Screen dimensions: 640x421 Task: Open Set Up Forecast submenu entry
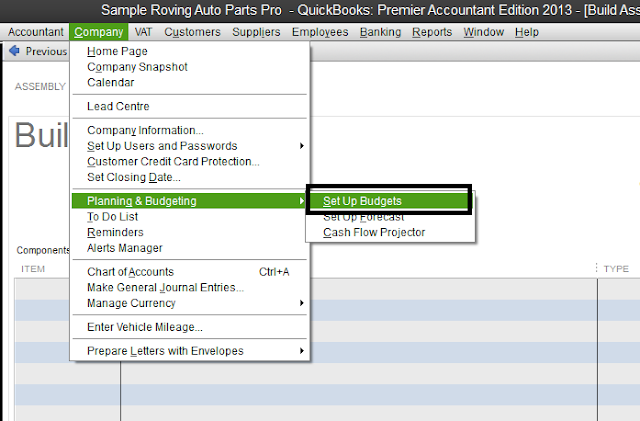[362, 217]
